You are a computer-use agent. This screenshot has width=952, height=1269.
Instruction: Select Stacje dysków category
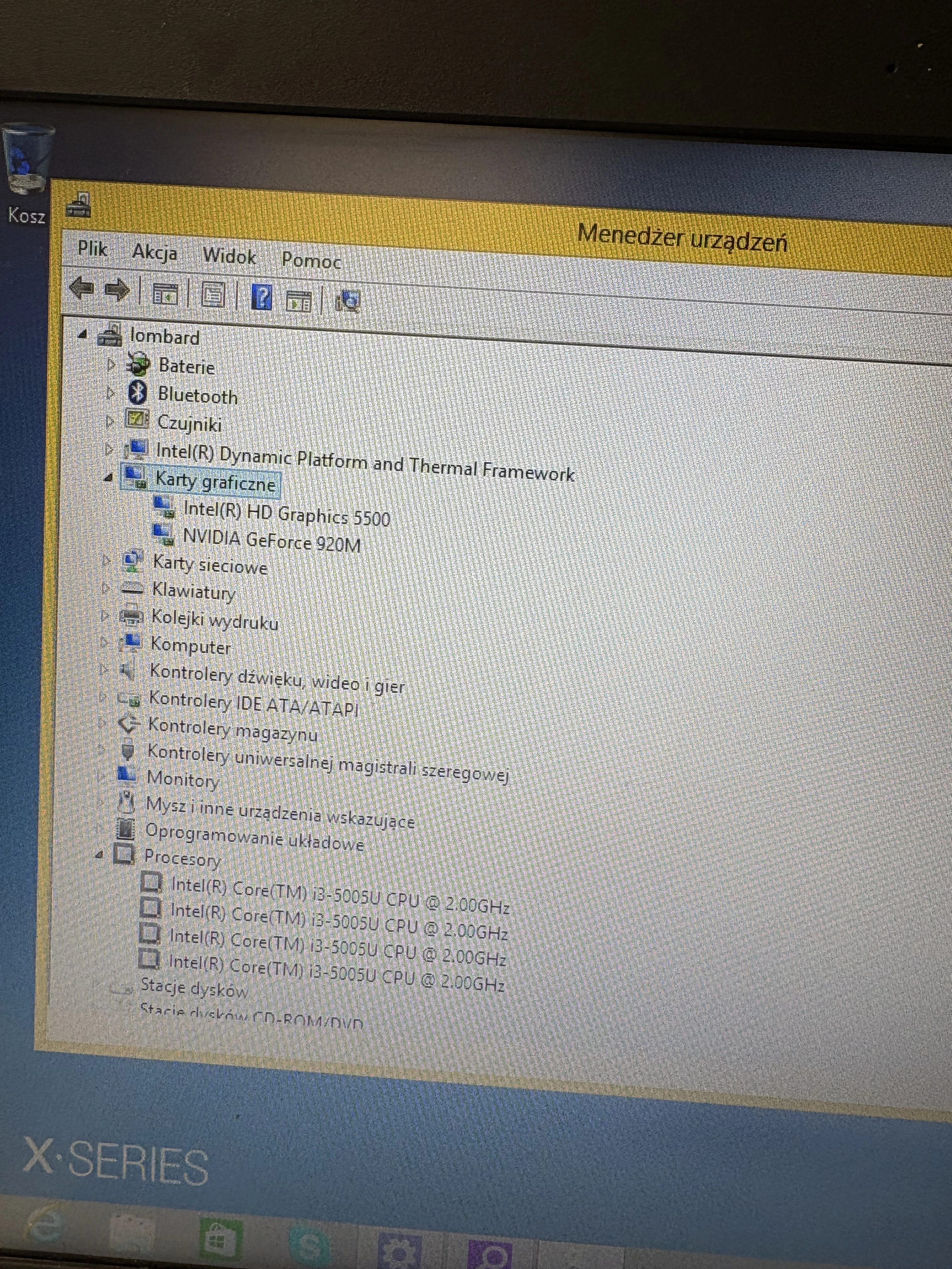pos(194,988)
